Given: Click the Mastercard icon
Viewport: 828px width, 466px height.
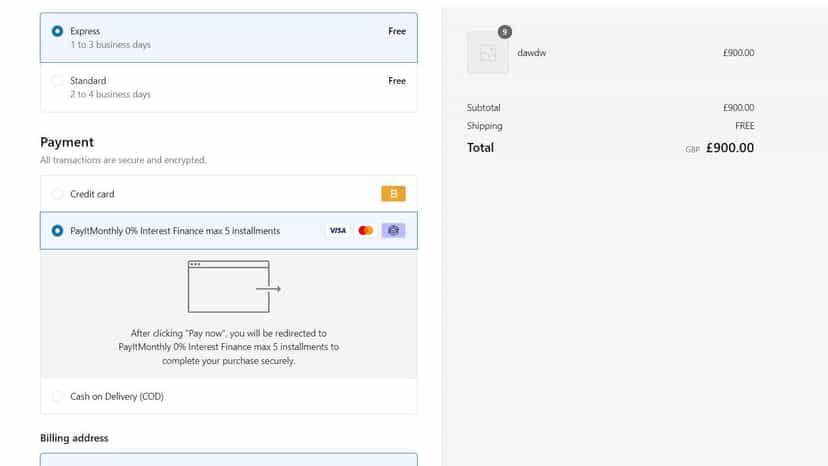Looking at the screenshot, I should 365,230.
